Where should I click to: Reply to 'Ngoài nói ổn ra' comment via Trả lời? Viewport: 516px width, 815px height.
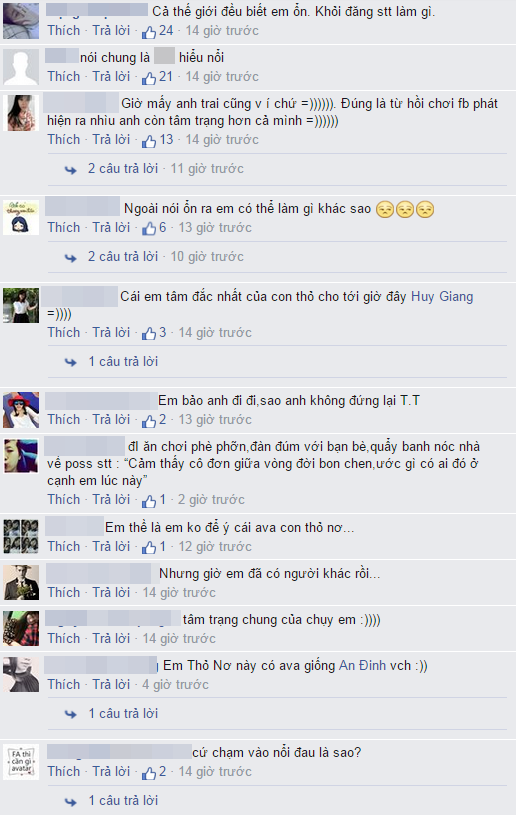coord(111,228)
